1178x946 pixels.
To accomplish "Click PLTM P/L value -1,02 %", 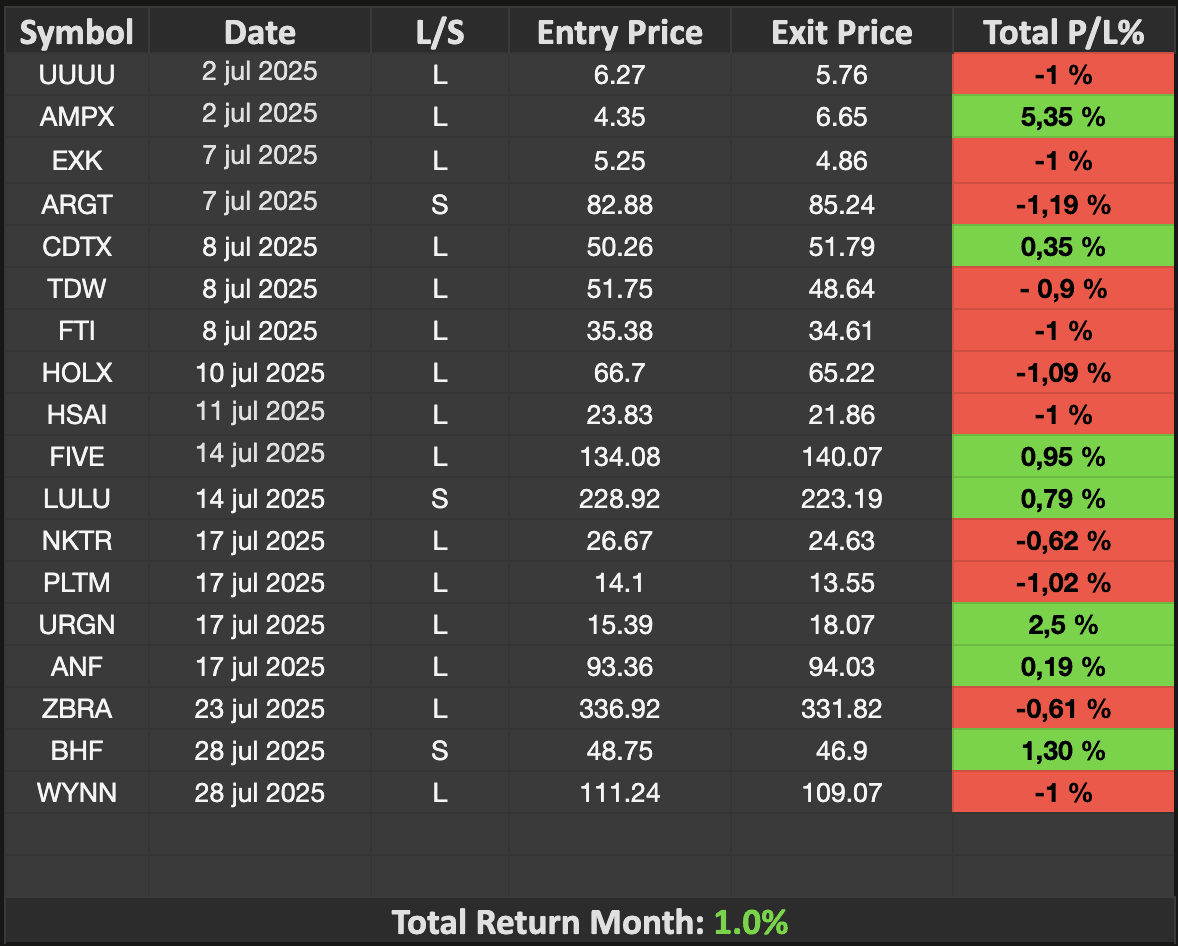I will click(1063, 583).
